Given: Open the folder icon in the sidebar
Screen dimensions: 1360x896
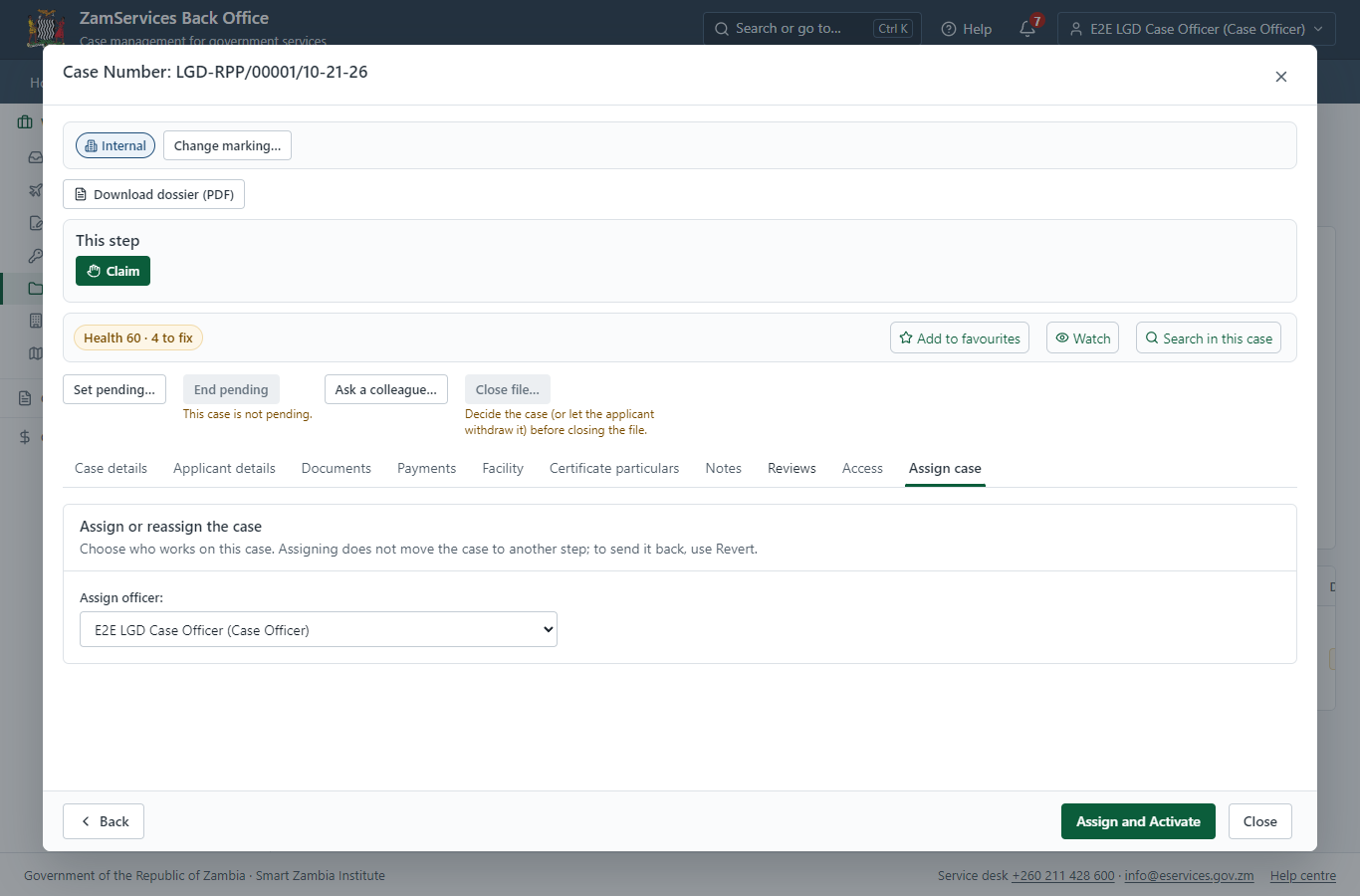Looking at the screenshot, I should pyautogui.click(x=36, y=289).
